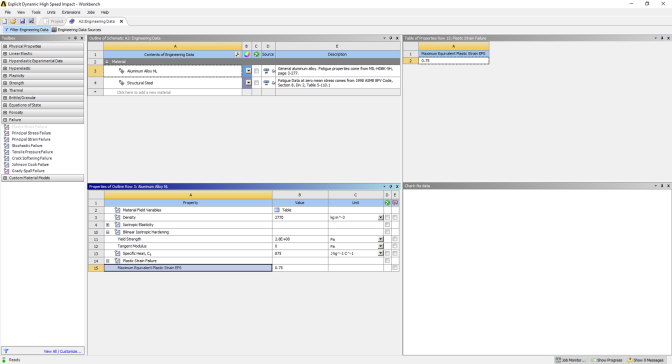Switch to the Project tab
Viewport: 672px width, 364px height.
click(x=54, y=21)
